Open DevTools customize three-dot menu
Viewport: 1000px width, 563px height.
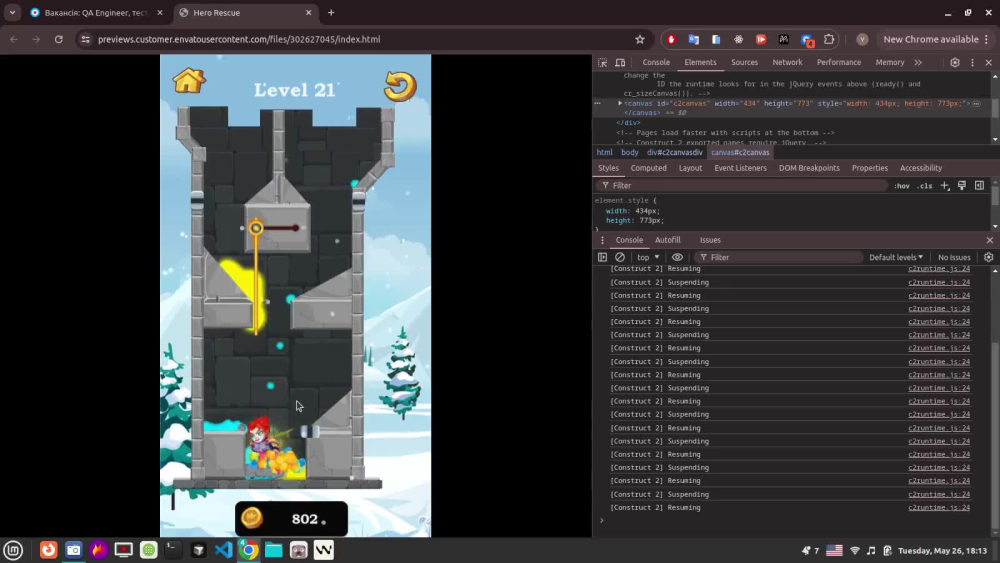point(973,62)
